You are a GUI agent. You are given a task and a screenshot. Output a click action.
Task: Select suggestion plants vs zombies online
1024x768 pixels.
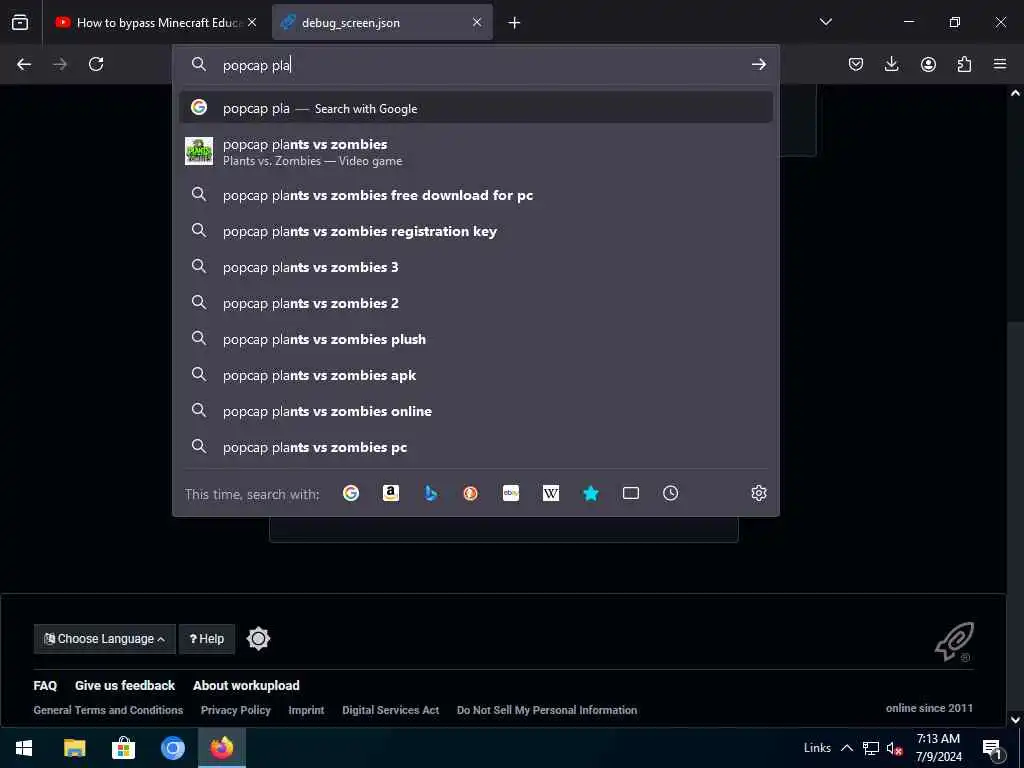coord(475,411)
